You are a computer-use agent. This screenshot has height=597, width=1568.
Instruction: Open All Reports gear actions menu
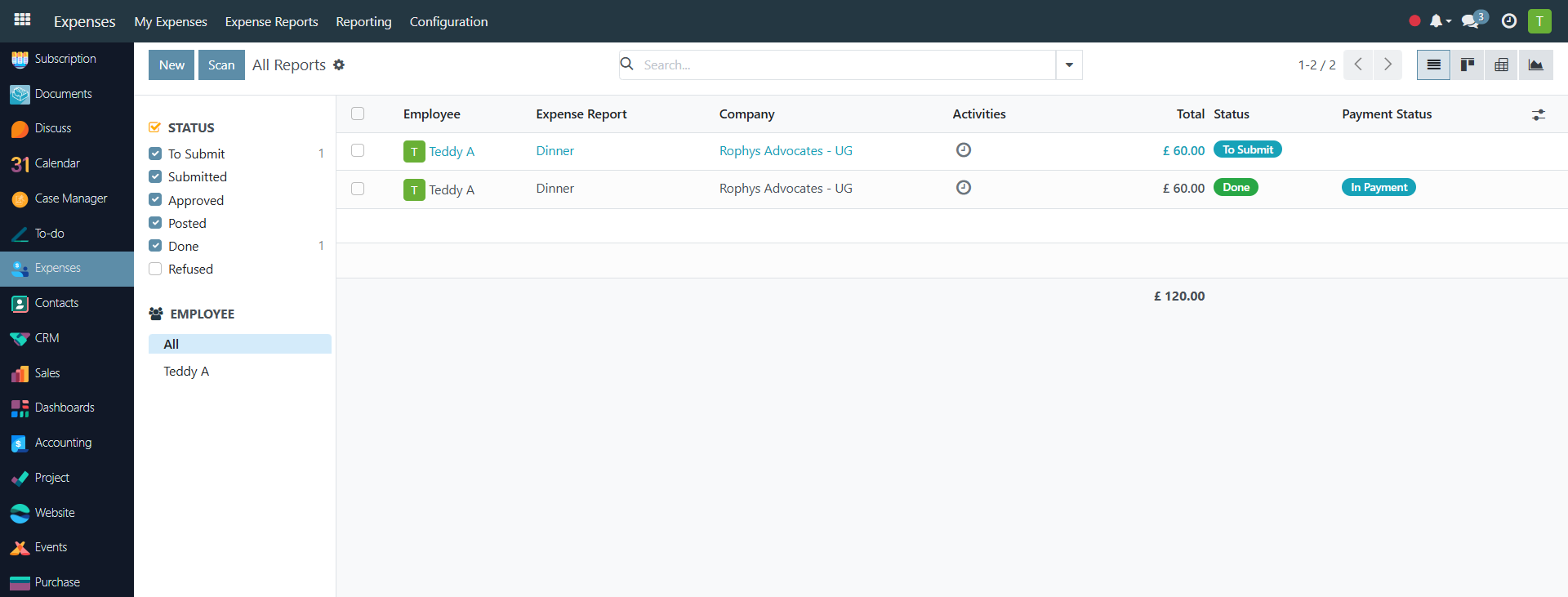click(x=339, y=65)
